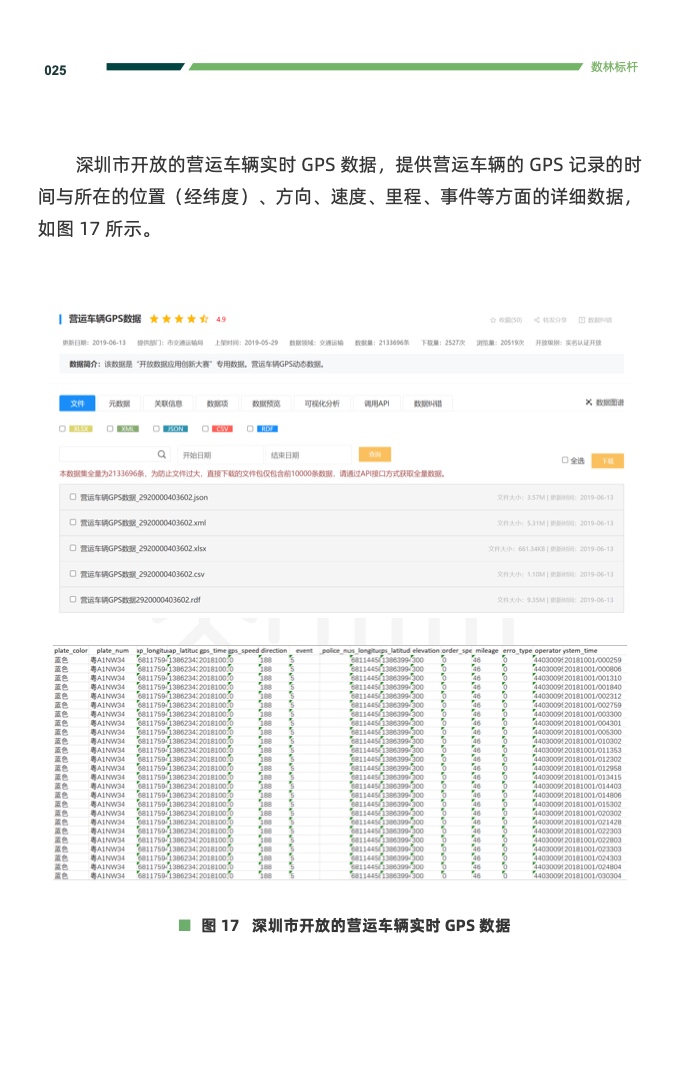The width and height of the screenshot is (680, 1077).
Task: Tick the RDF format filter checkbox
Action: click(x=251, y=429)
